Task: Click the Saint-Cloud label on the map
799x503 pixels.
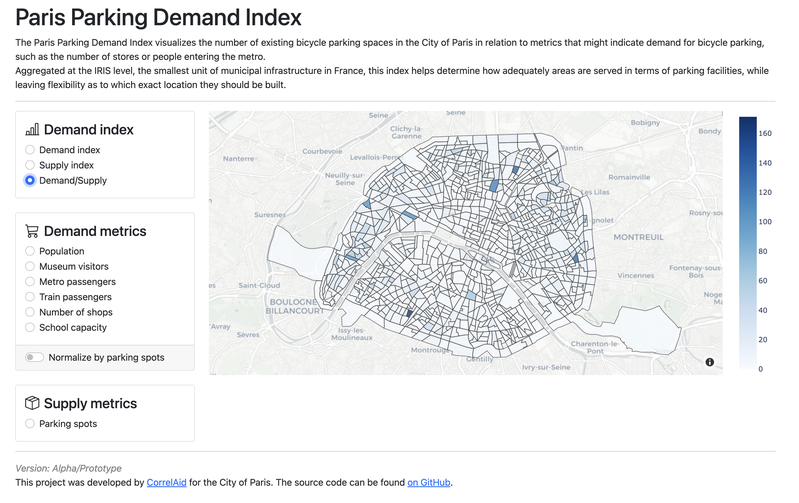Action: [x=259, y=285]
